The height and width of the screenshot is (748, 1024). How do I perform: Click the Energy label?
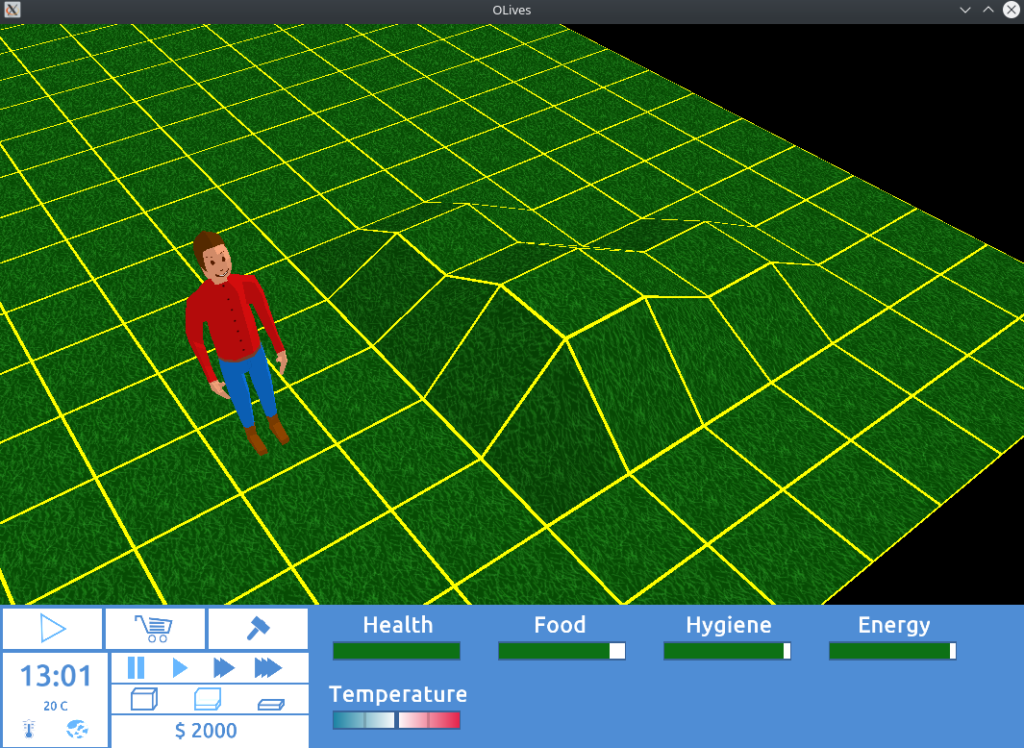click(894, 626)
